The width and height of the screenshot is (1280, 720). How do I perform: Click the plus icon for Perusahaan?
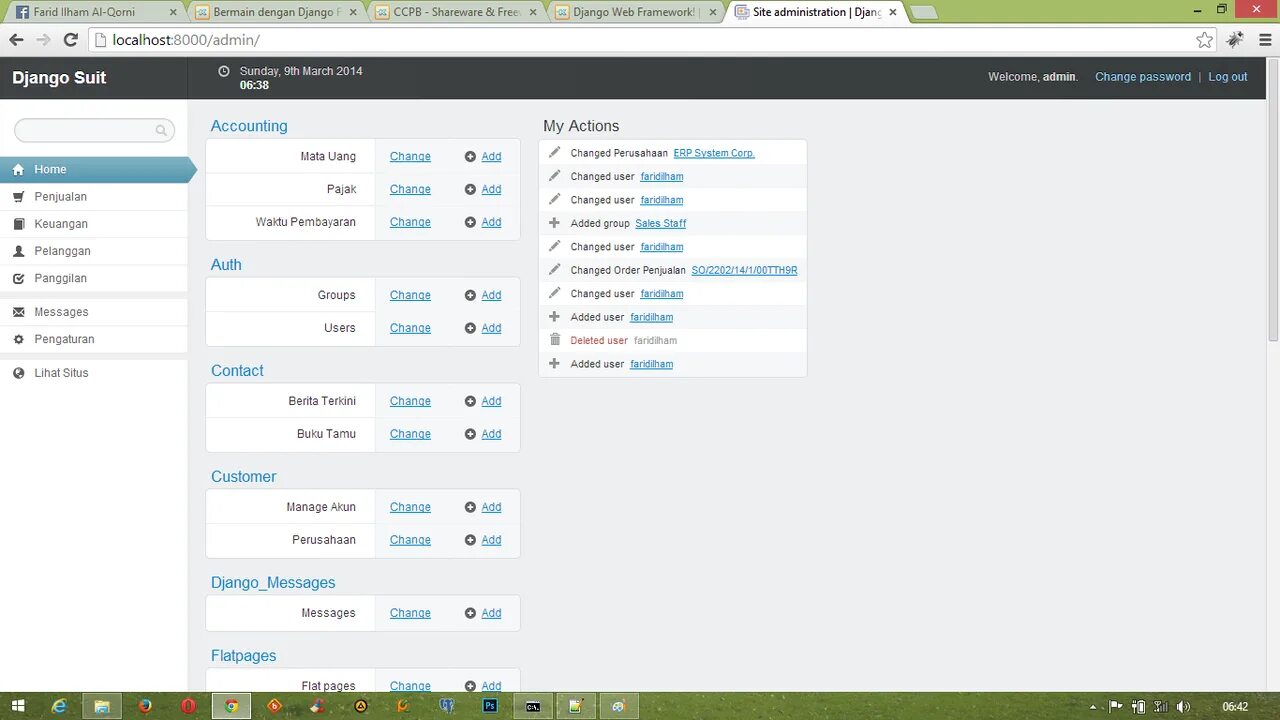tap(470, 541)
